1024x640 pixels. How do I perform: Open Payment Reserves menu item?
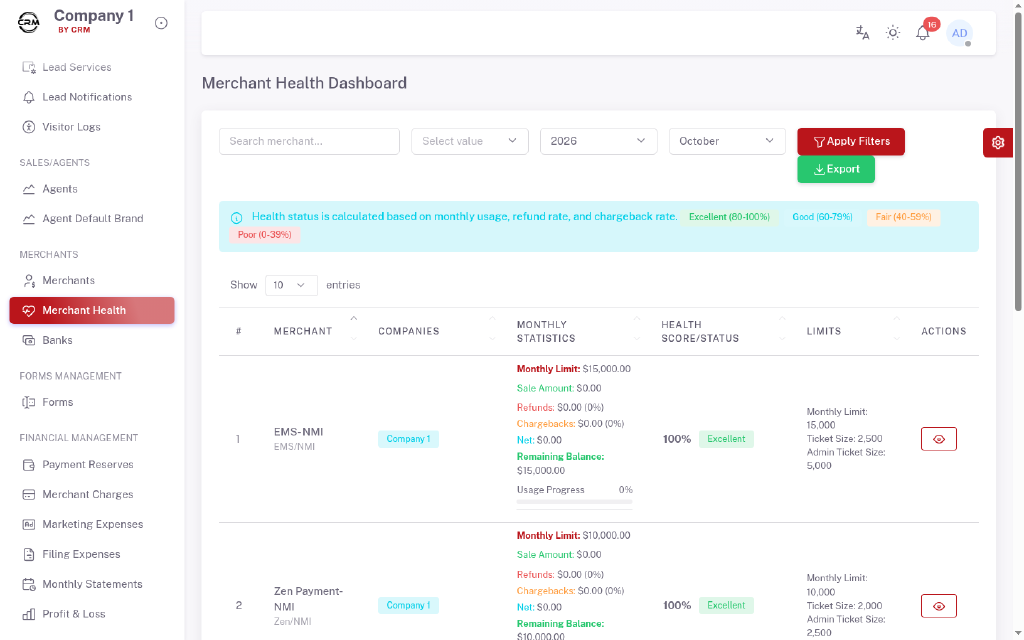tap(92, 465)
